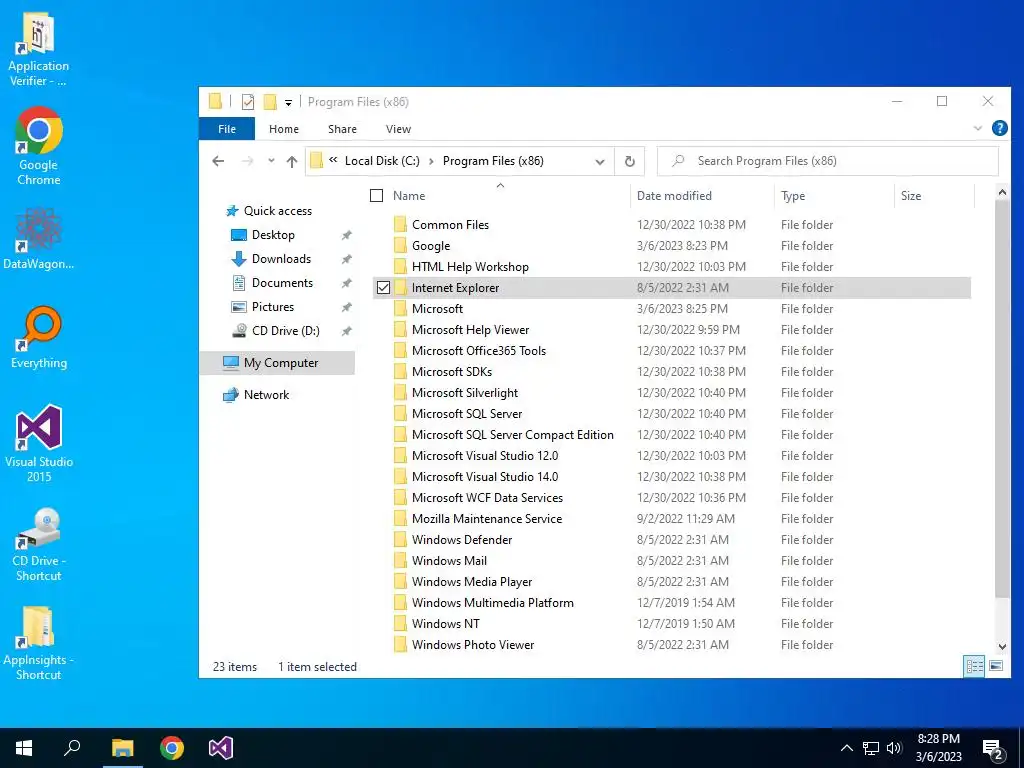
Task: Open the DataWagon desktop shortcut
Action: point(38,239)
